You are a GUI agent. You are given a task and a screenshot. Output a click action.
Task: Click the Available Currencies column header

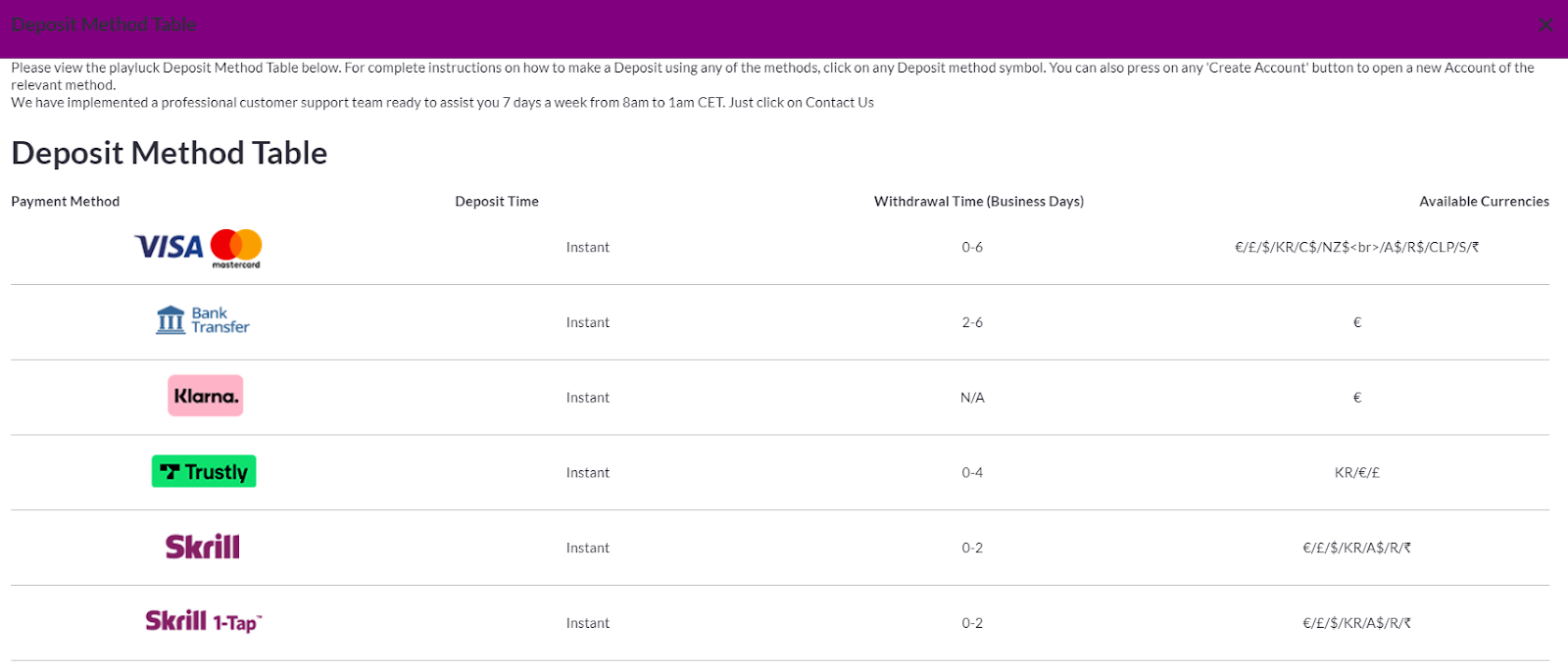click(1484, 201)
